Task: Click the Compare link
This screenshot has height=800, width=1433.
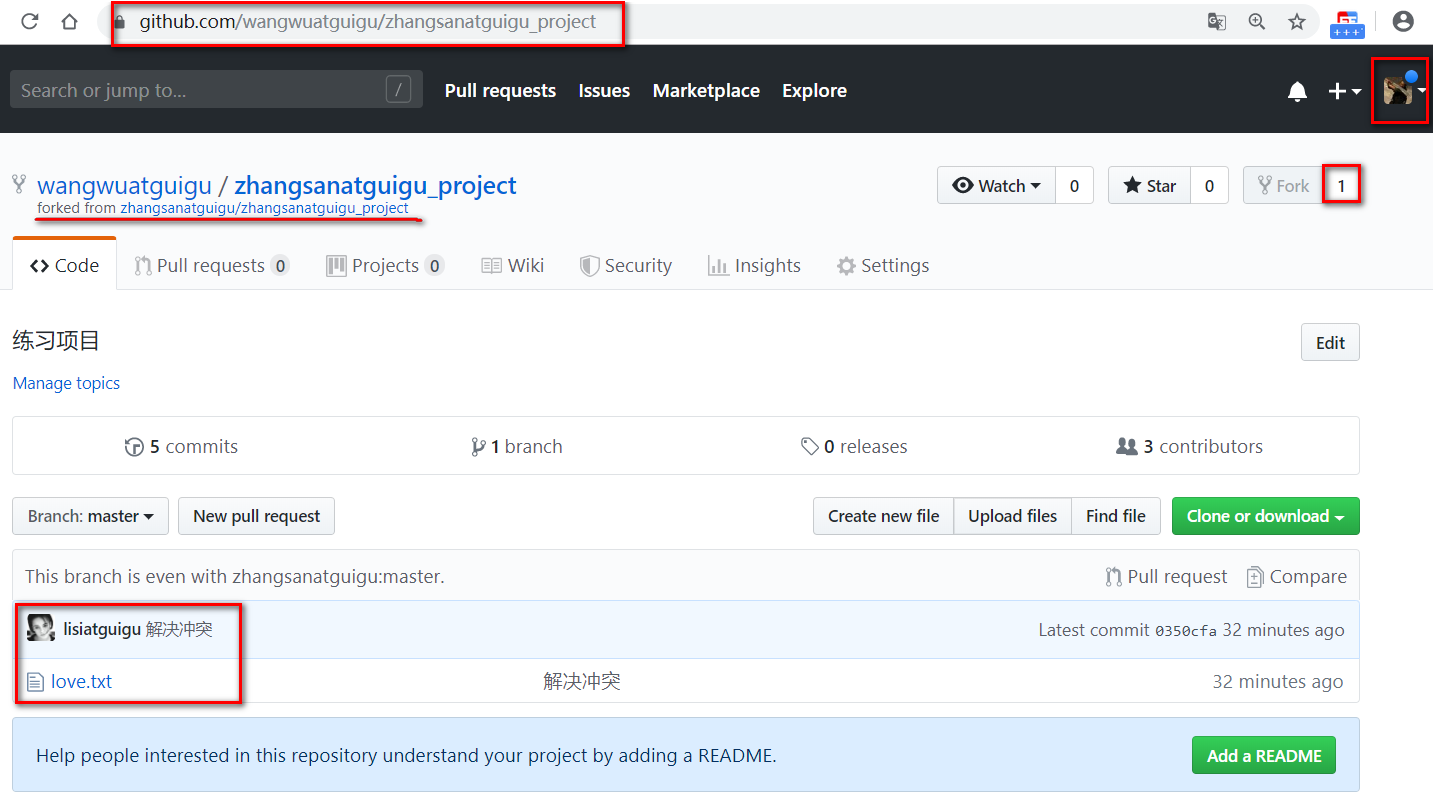Action: click(x=1297, y=577)
